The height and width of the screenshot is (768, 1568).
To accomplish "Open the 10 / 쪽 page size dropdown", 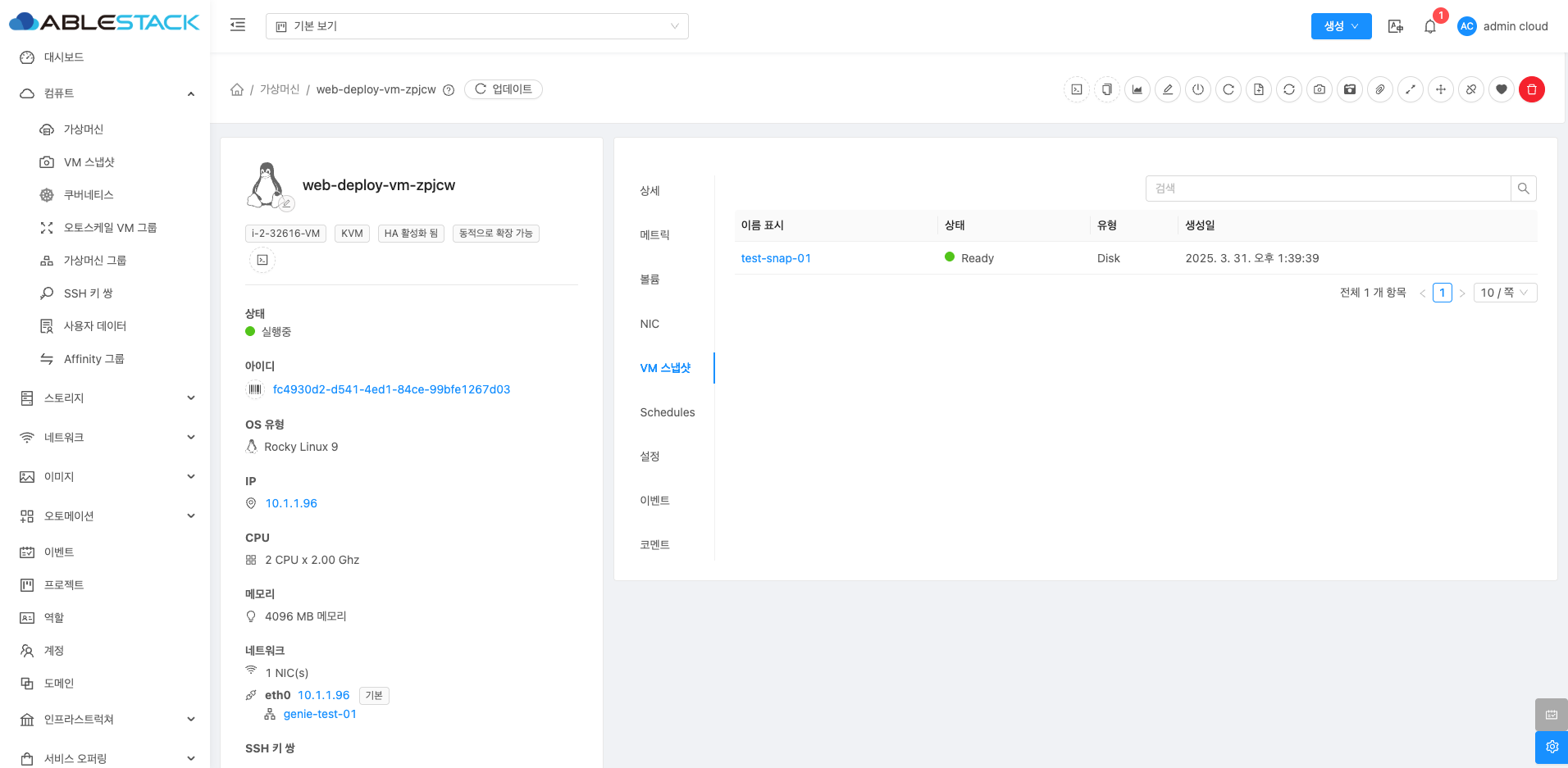I will (1504, 293).
